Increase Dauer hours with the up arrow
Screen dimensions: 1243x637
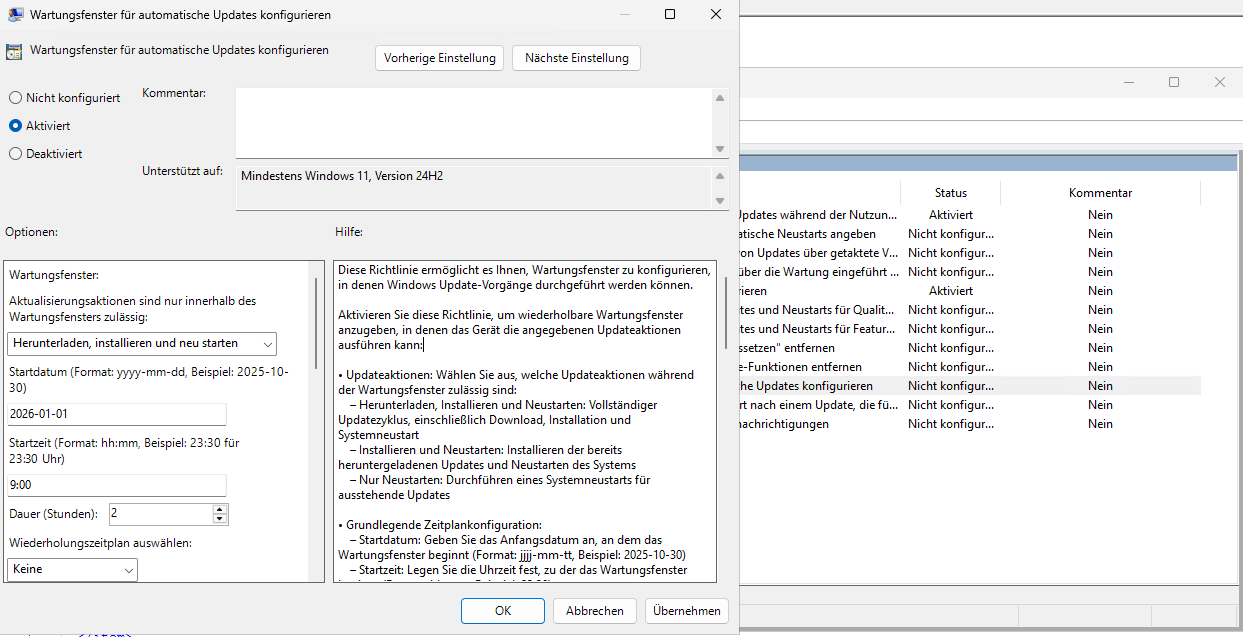pyautogui.click(x=221, y=509)
